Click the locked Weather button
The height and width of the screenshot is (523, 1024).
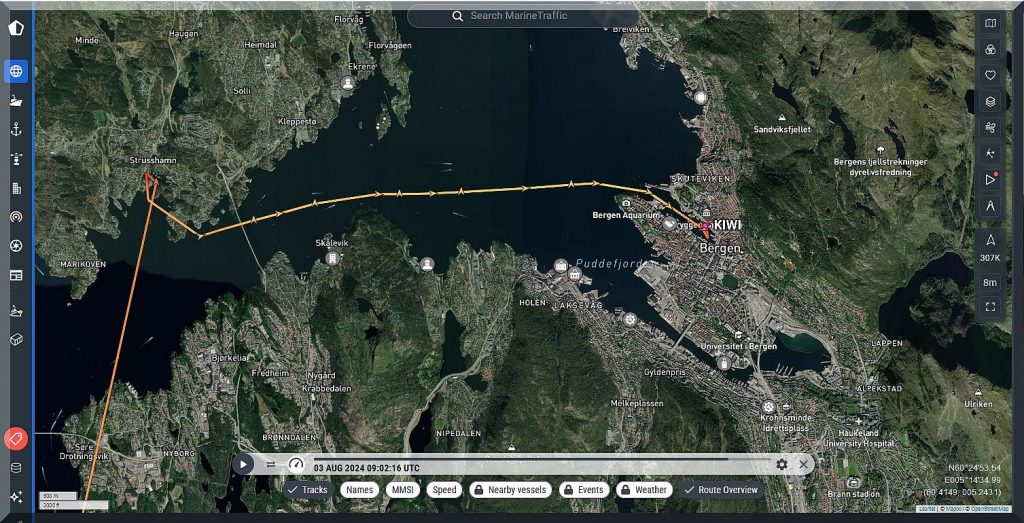643,490
